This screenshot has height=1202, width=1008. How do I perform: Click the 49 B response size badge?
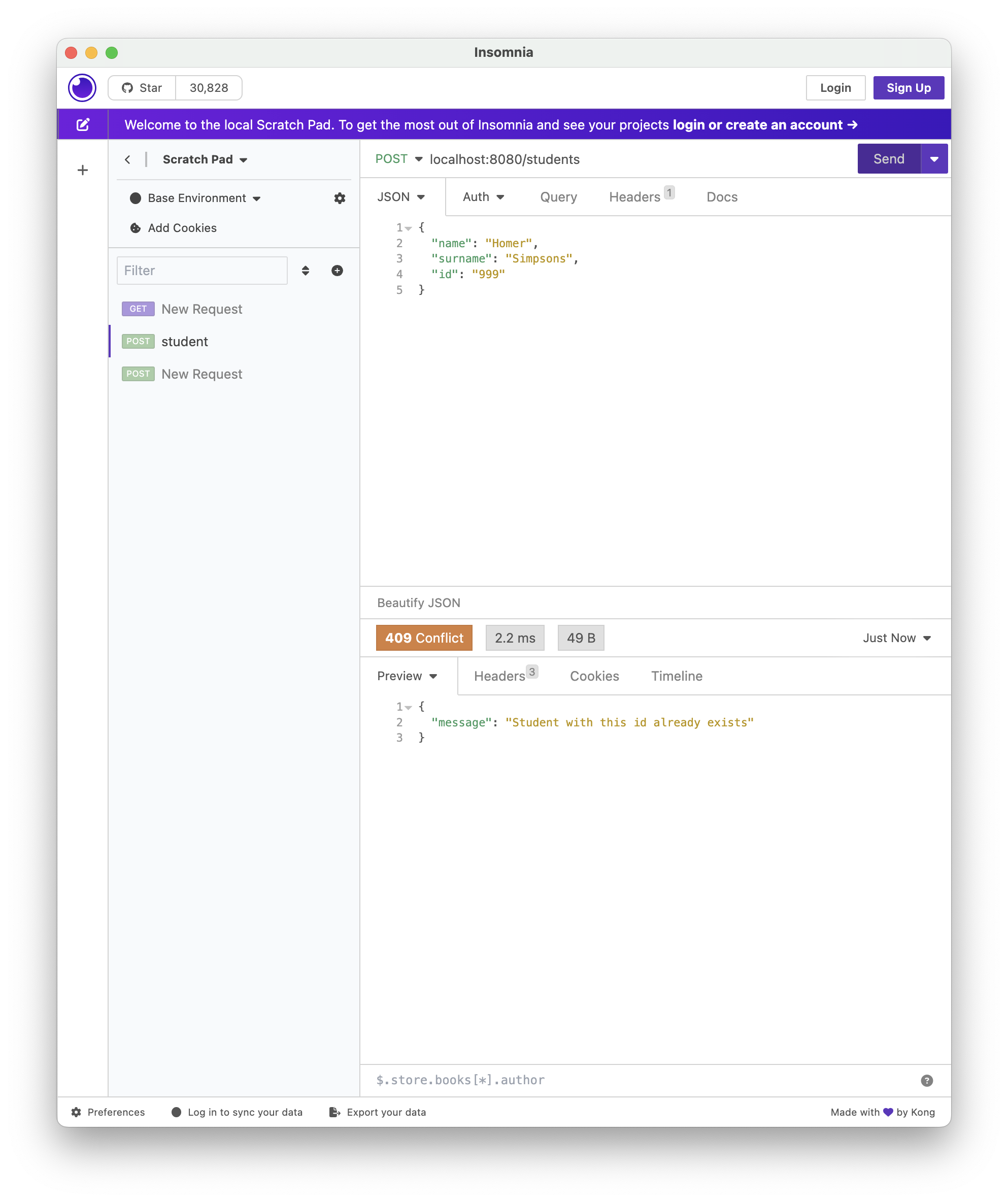[x=581, y=638]
